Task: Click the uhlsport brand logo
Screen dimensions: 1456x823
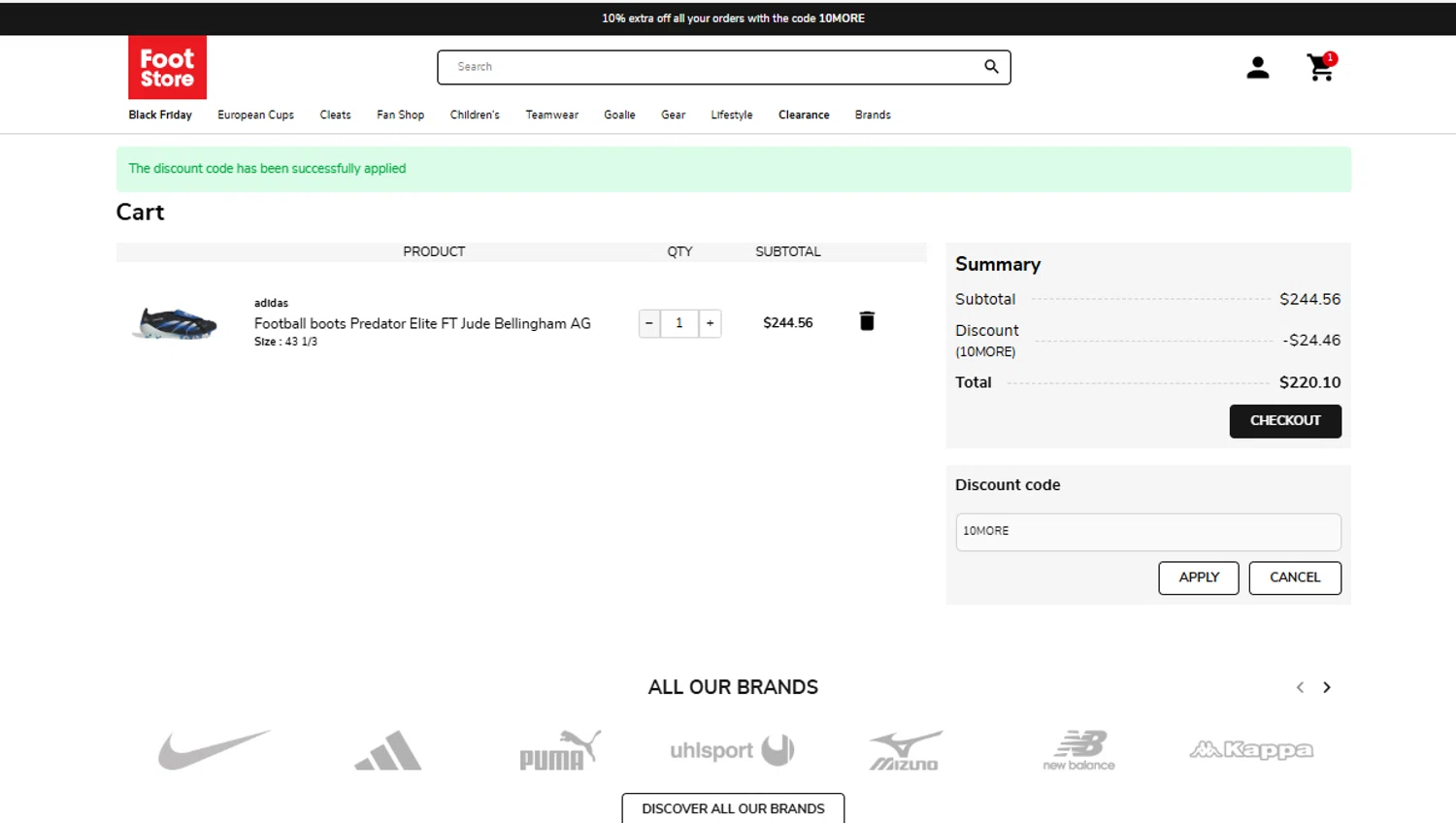Action: tap(732, 749)
